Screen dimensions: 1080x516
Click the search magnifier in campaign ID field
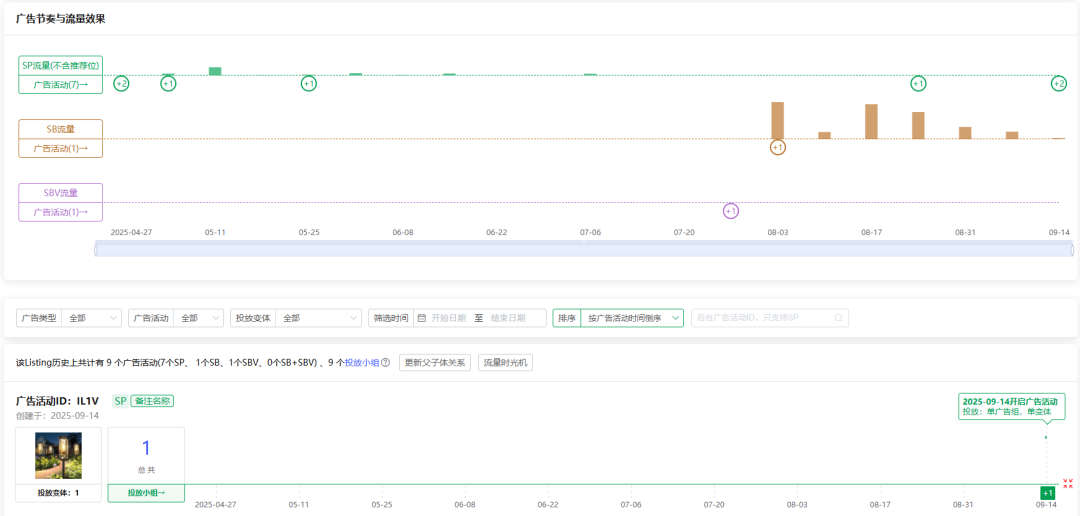coord(838,318)
